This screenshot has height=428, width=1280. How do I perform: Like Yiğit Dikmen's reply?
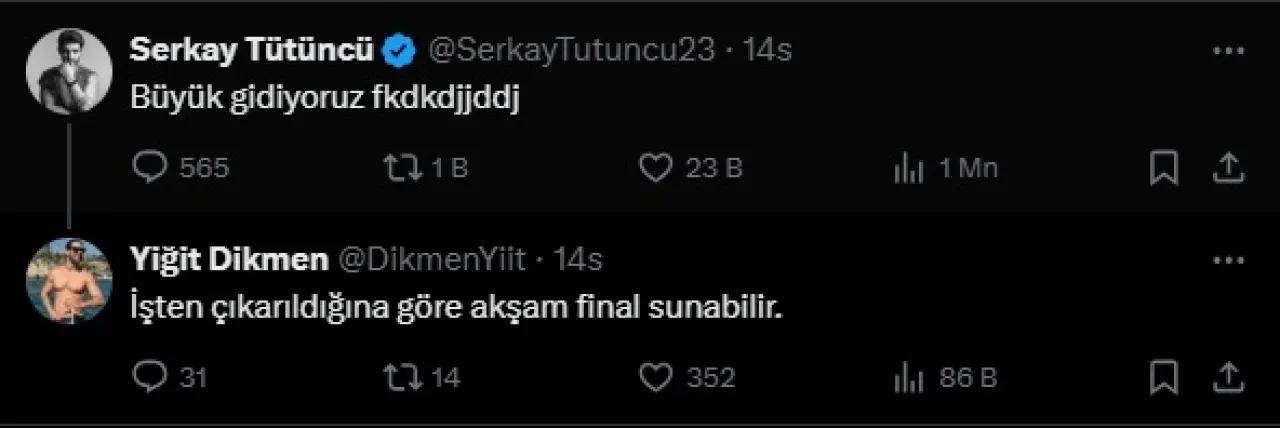coord(655,377)
